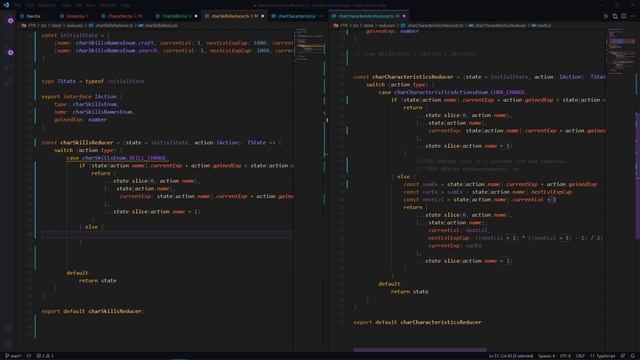Click the 'main*' git branch in status bar
The width and height of the screenshot is (640, 360).
pyautogui.click(x=13, y=356)
